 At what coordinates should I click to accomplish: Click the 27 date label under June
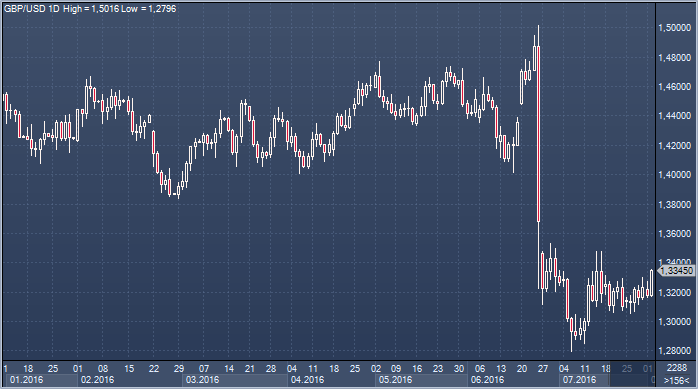pyautogui.click(x=543, y=368)
